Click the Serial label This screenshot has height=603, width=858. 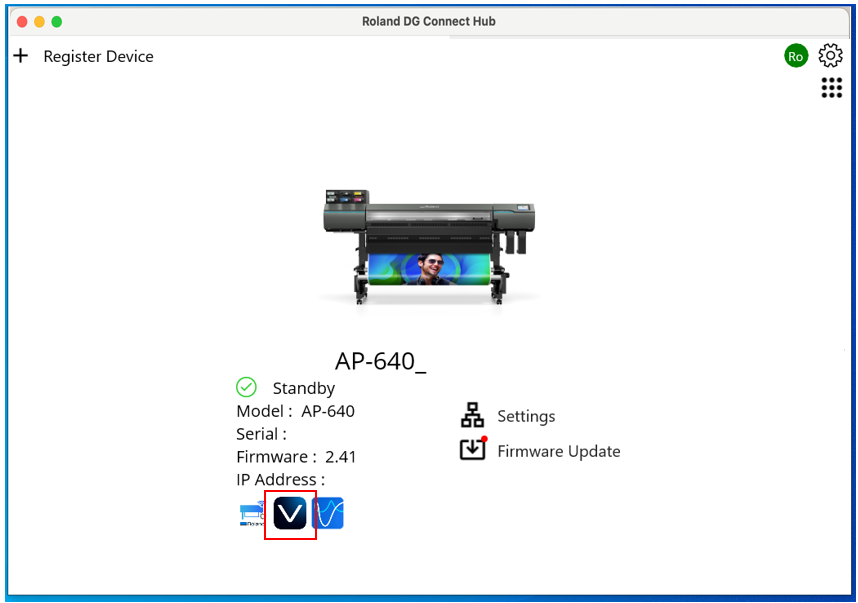(262, 434)
